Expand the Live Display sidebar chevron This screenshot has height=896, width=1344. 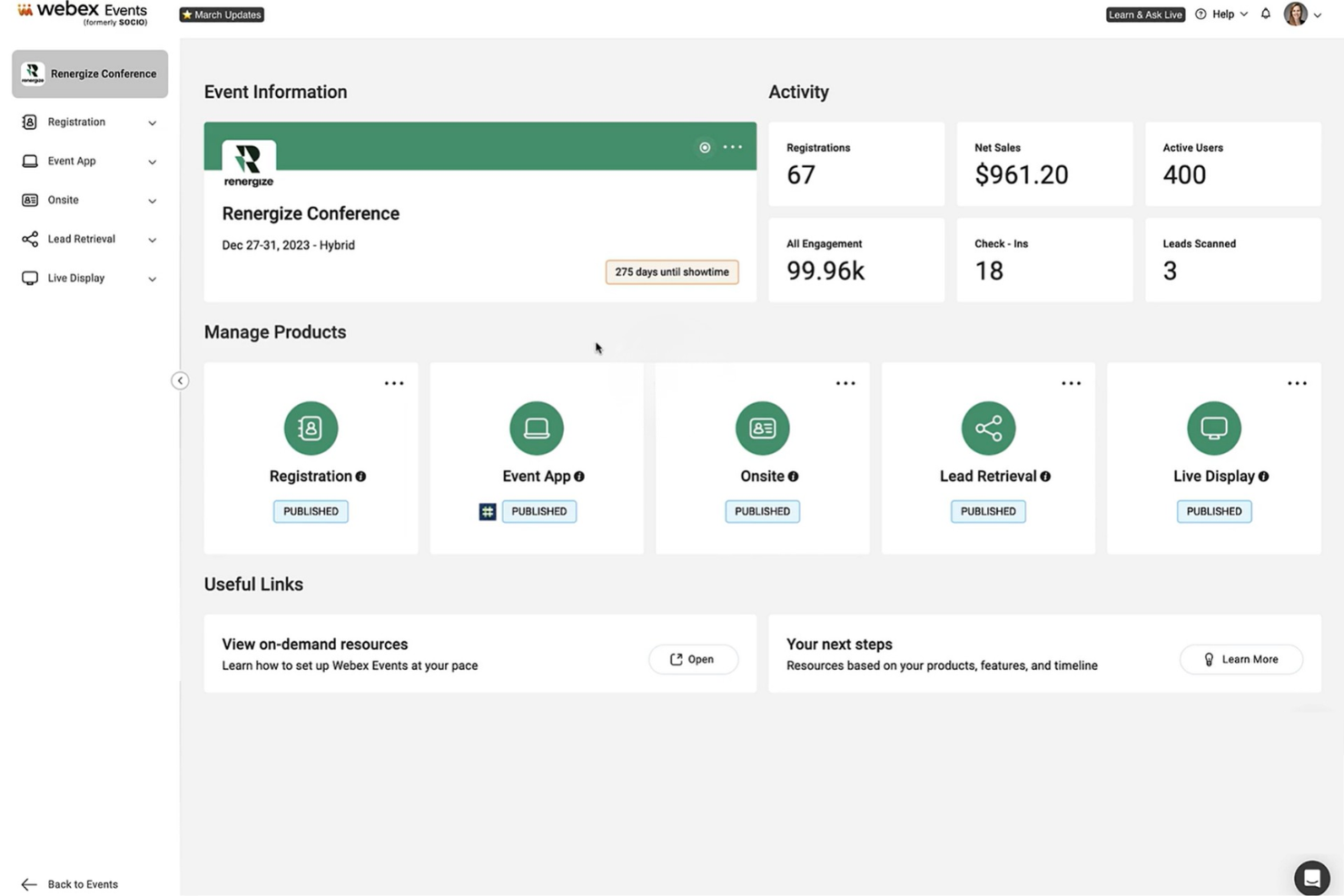pyautogui.click(x=152, y=279)
